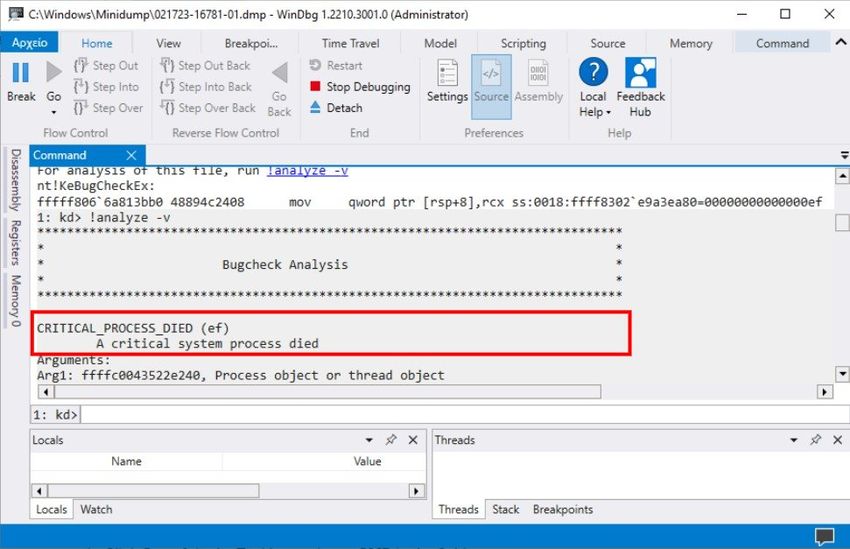The height and width of the screenshot is (549, 850).
Task: Open the Source ribbon tab
Action: 607,43
